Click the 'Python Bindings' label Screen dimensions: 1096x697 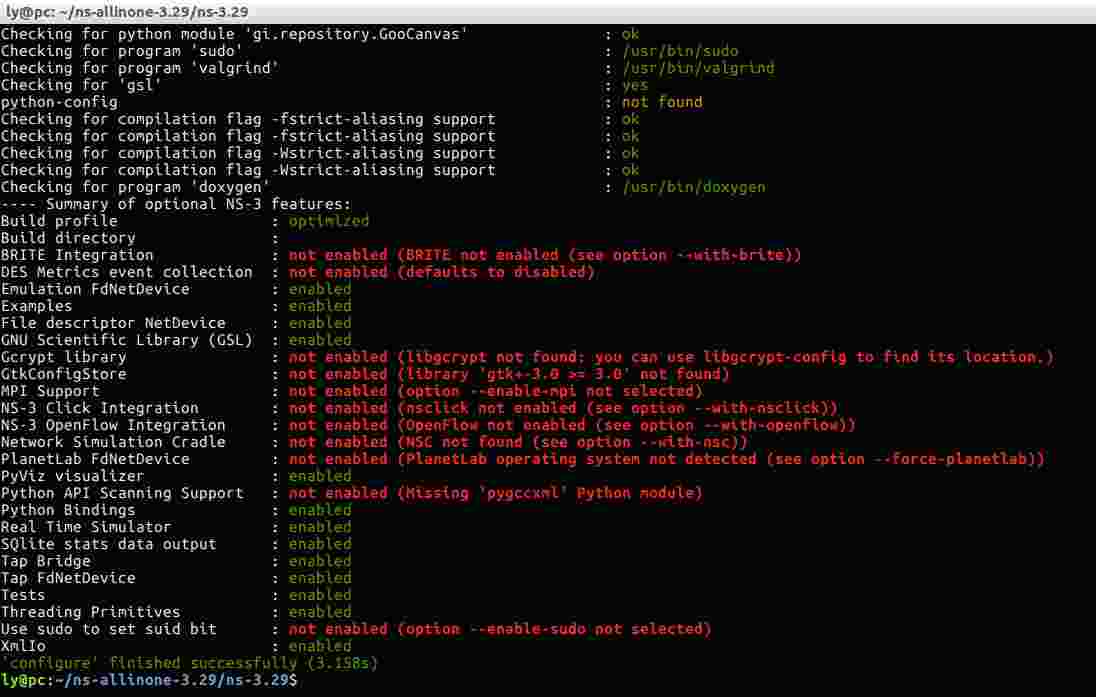pos(68,510)
